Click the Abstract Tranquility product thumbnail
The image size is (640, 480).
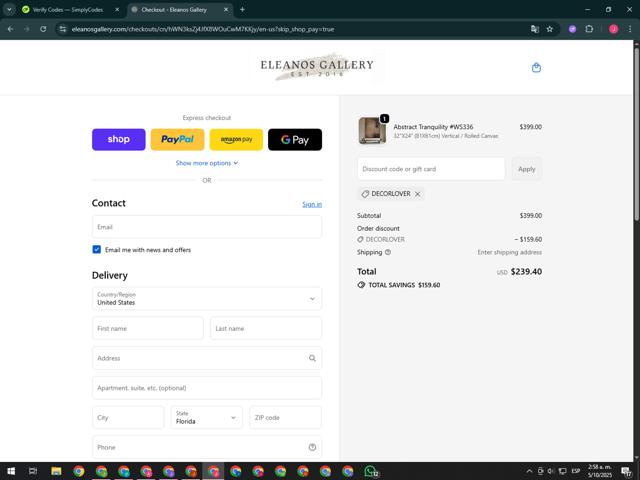pyautogui.click(x=372, y=131)
